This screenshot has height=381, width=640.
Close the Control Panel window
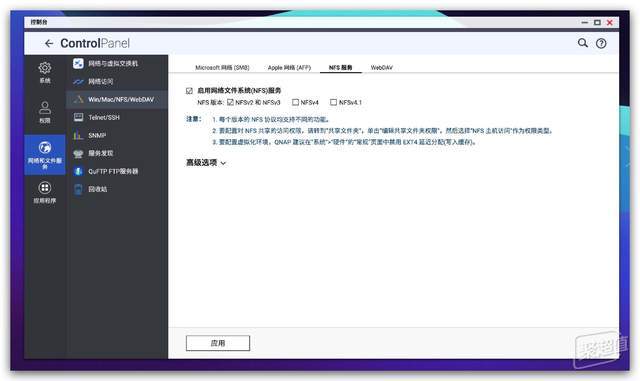[609, 22]
